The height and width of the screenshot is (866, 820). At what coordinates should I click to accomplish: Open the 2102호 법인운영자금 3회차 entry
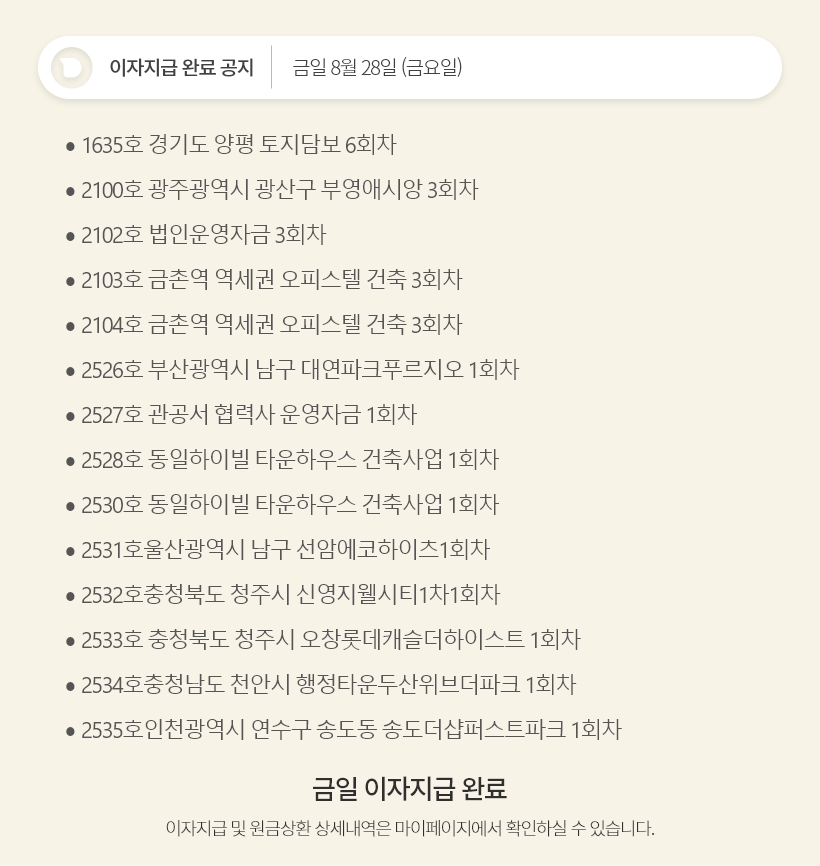[204, 235]
